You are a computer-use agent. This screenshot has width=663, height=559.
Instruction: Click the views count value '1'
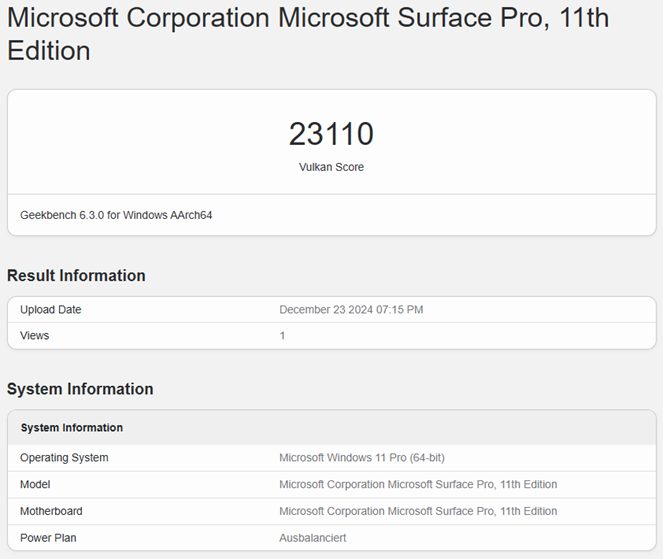point(282,336)
